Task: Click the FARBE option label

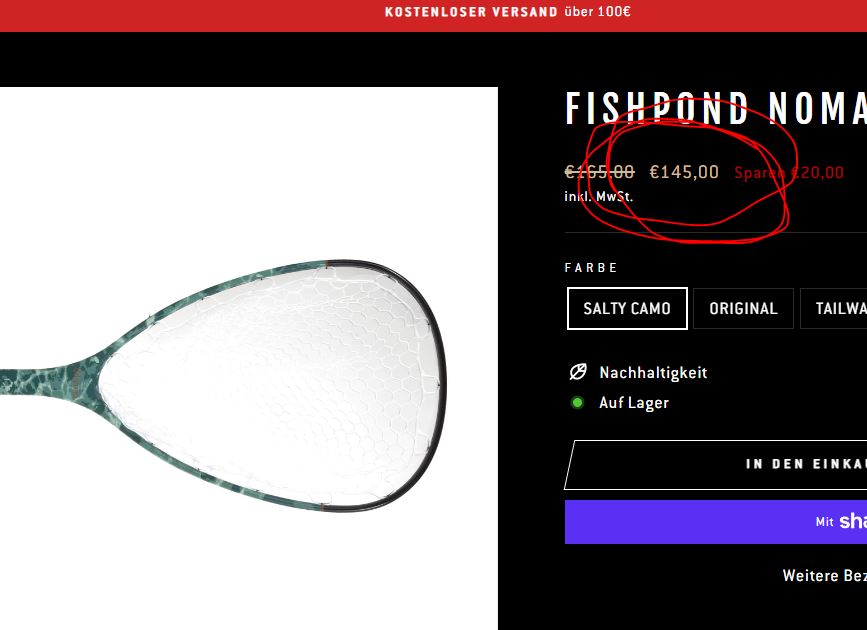Action: 591,268
